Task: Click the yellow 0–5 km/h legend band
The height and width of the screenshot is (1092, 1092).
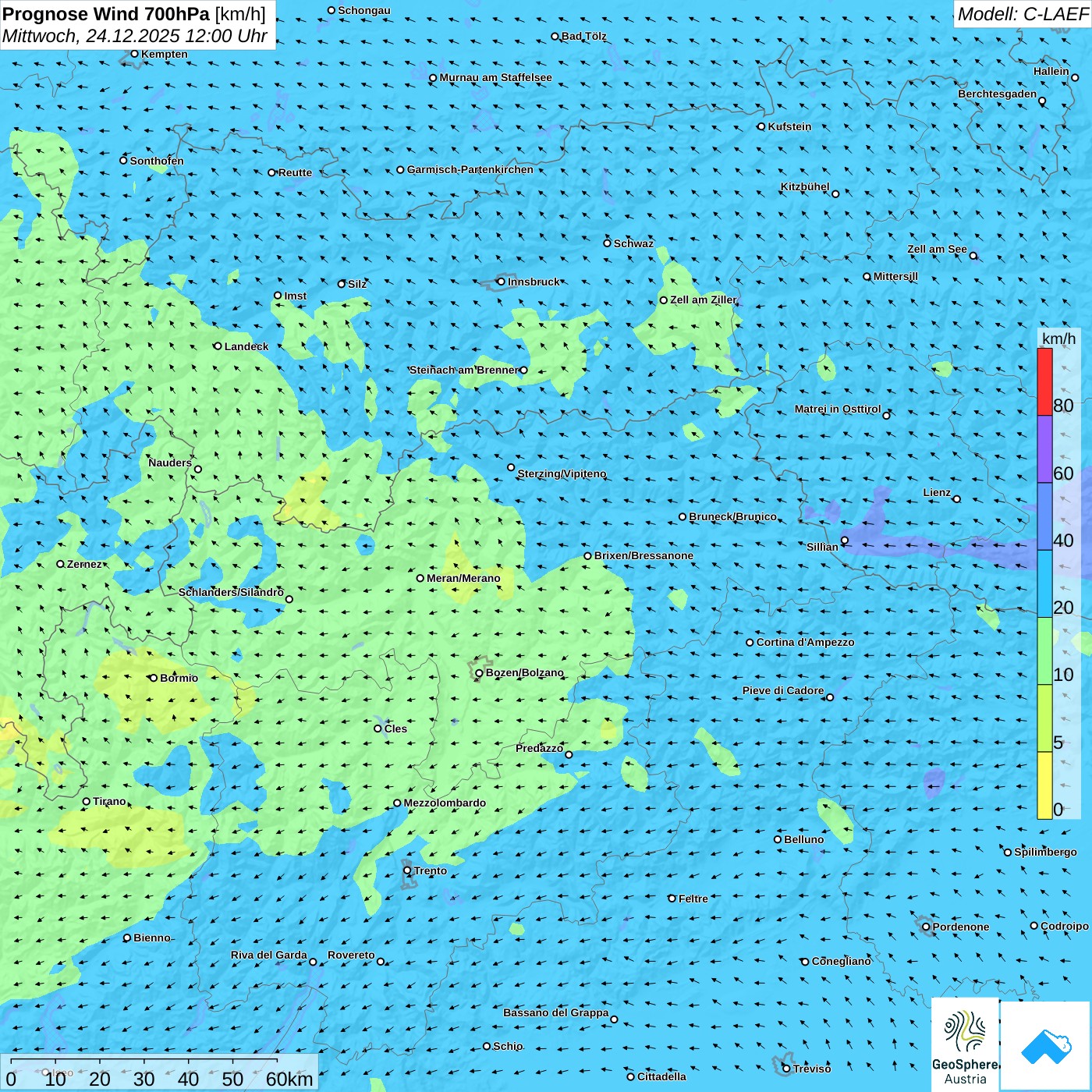Action: [x=1044, y=785]
